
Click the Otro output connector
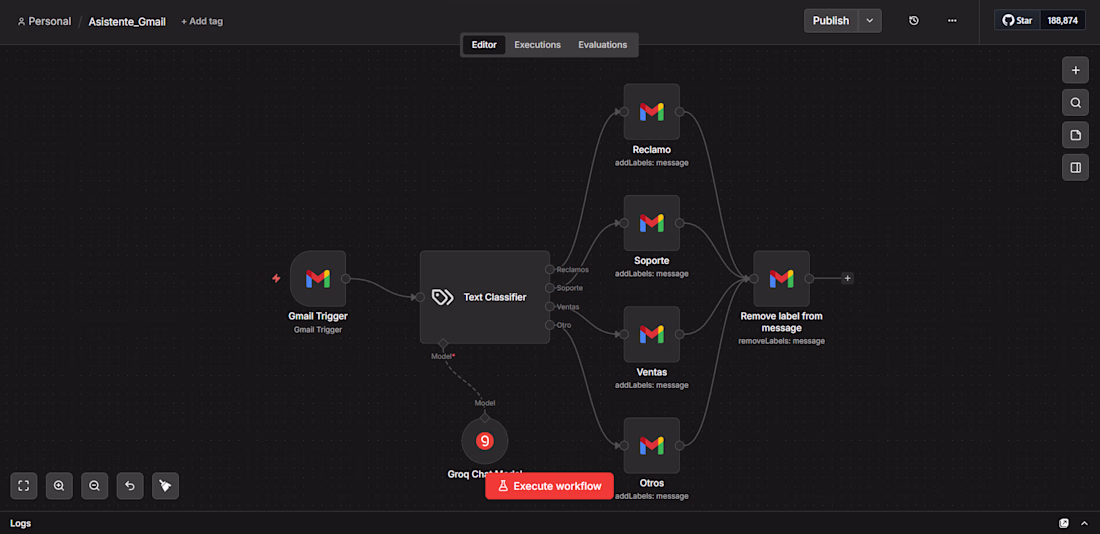549,325
